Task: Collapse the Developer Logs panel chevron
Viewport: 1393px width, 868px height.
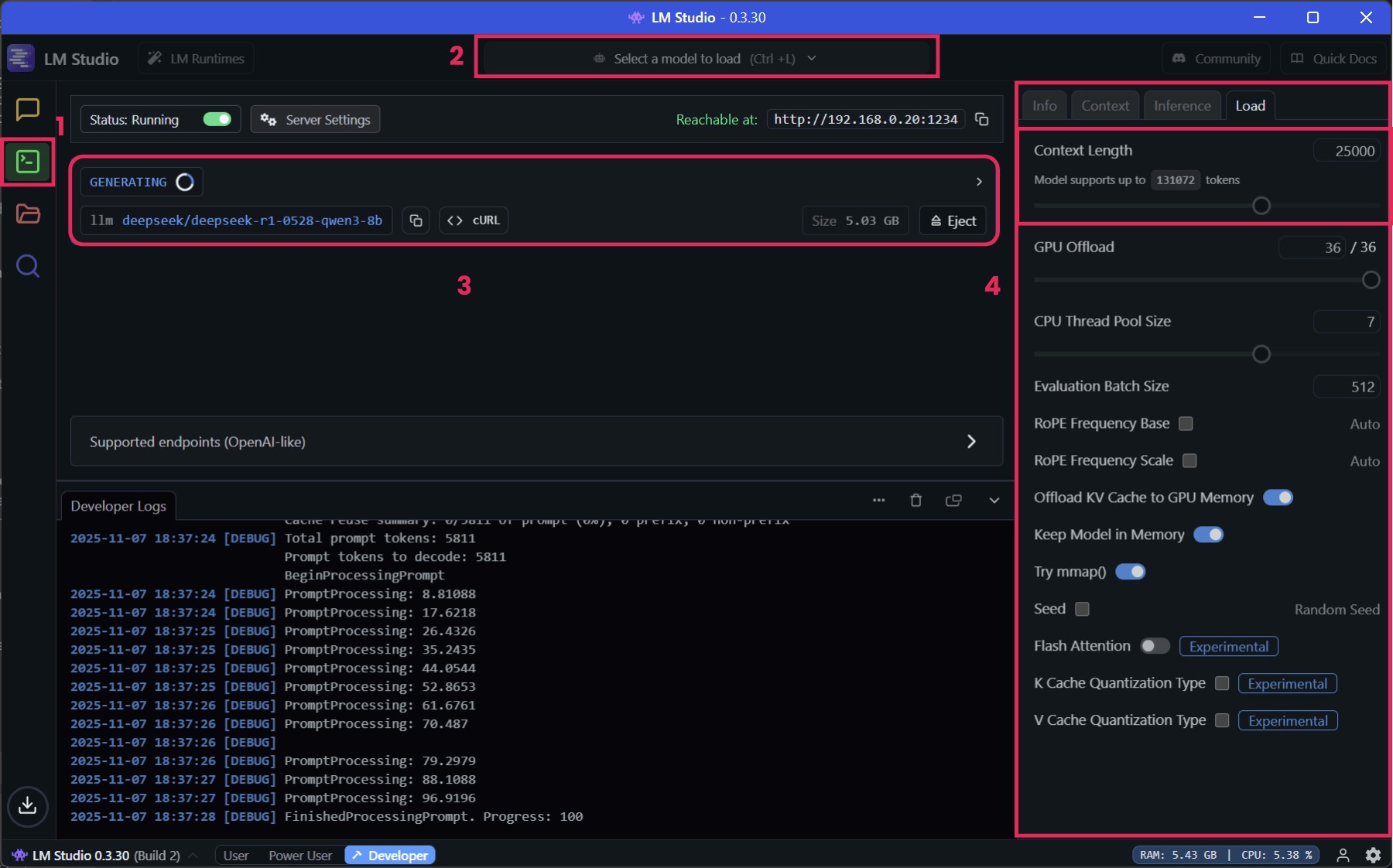Action: pyautogui.click(x=994, y=501)
